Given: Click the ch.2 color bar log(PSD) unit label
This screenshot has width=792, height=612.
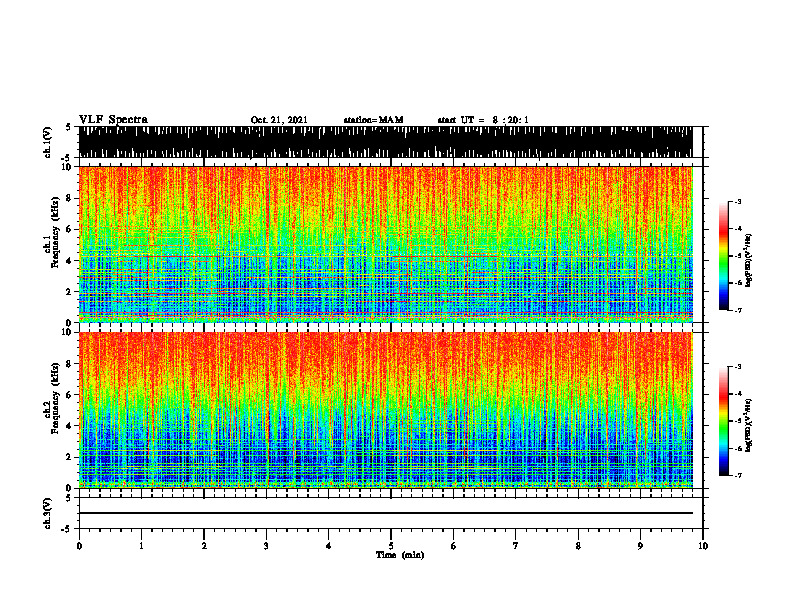Looking at the screenshot, I should (x=749, y=426).
